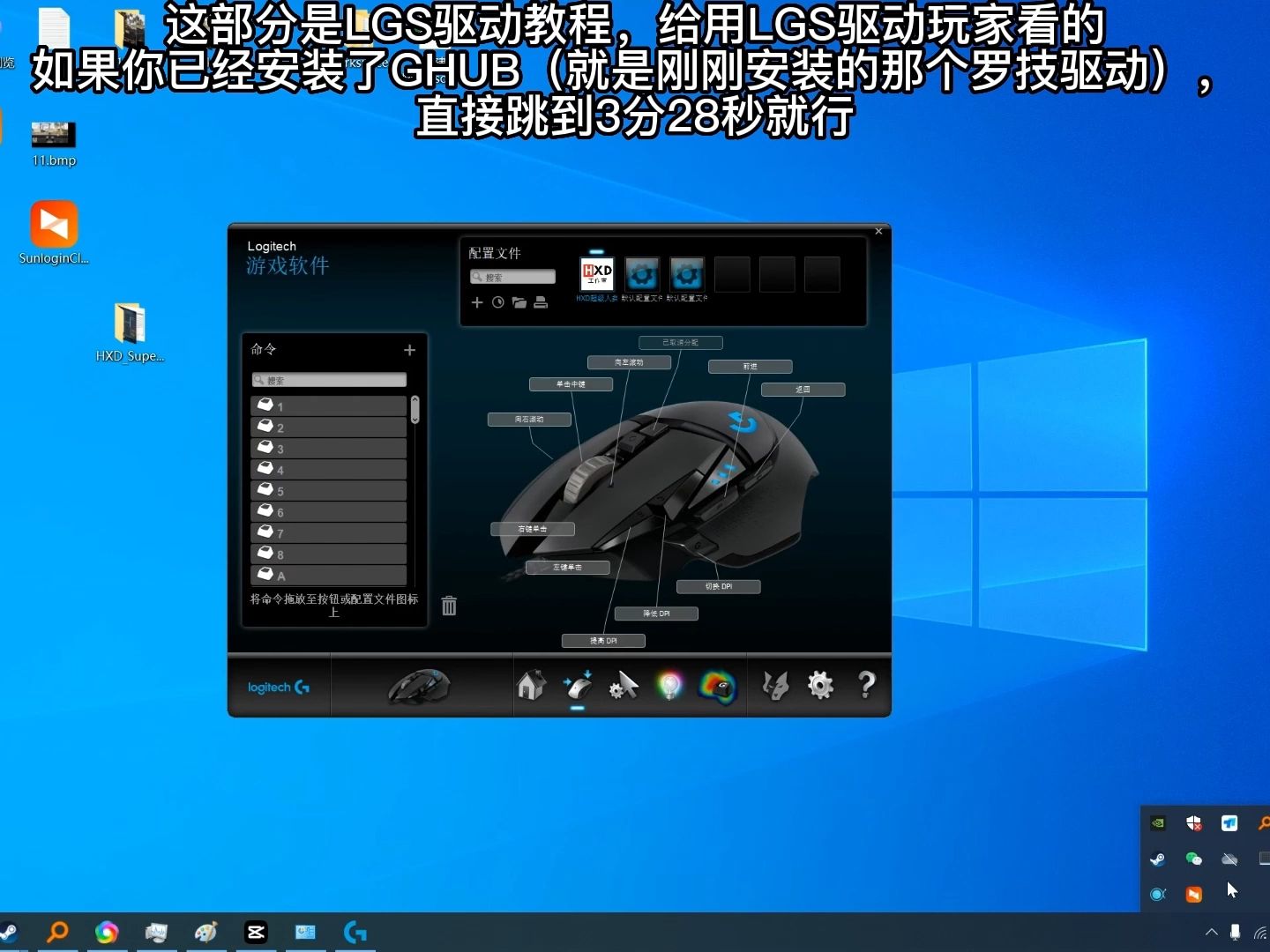Select command 7 in command list

pos(328,532)
